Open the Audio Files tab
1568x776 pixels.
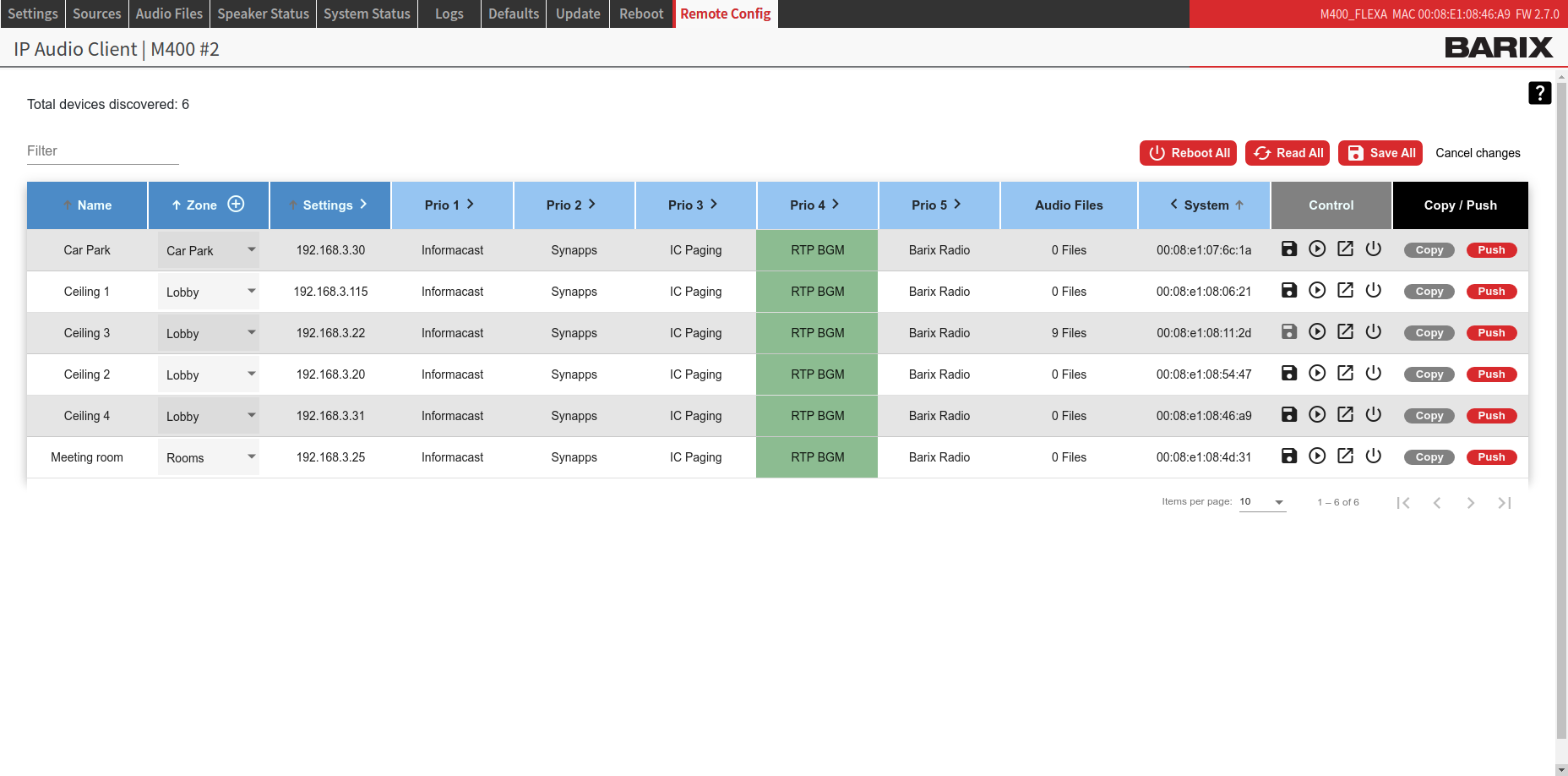(x=169, y=14)
